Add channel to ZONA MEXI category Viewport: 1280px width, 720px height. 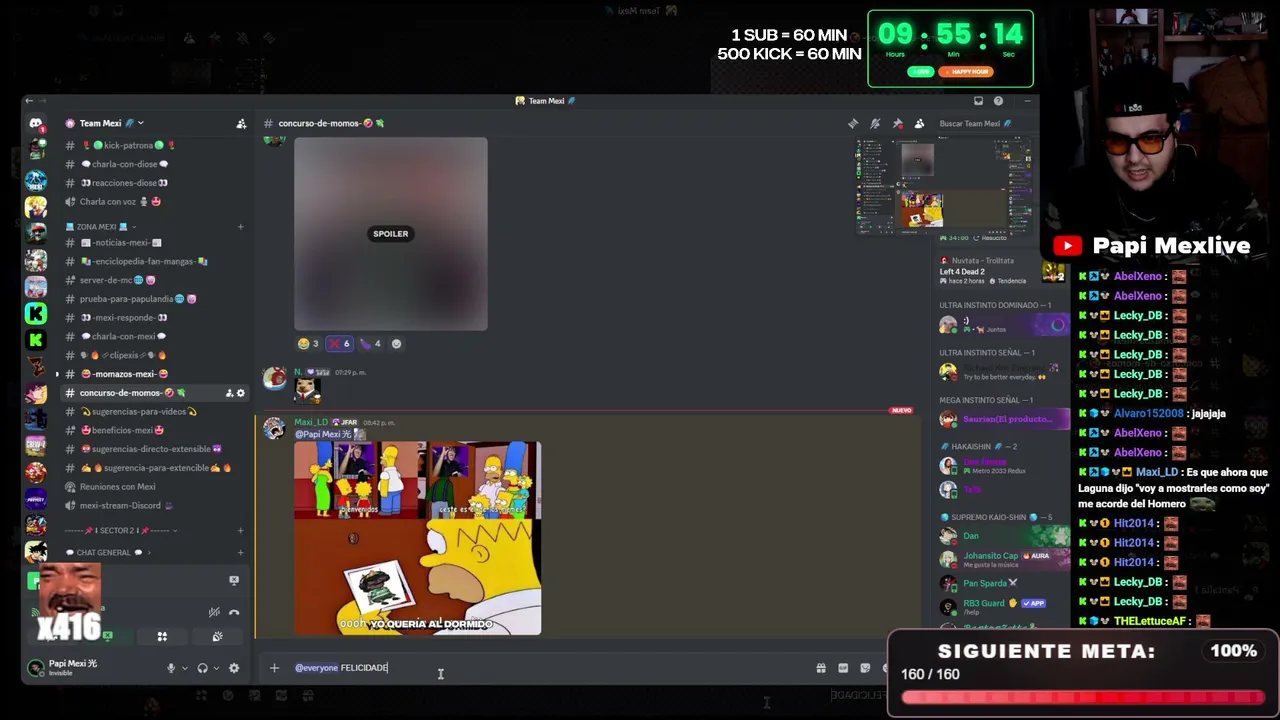[x=240, y=227]
